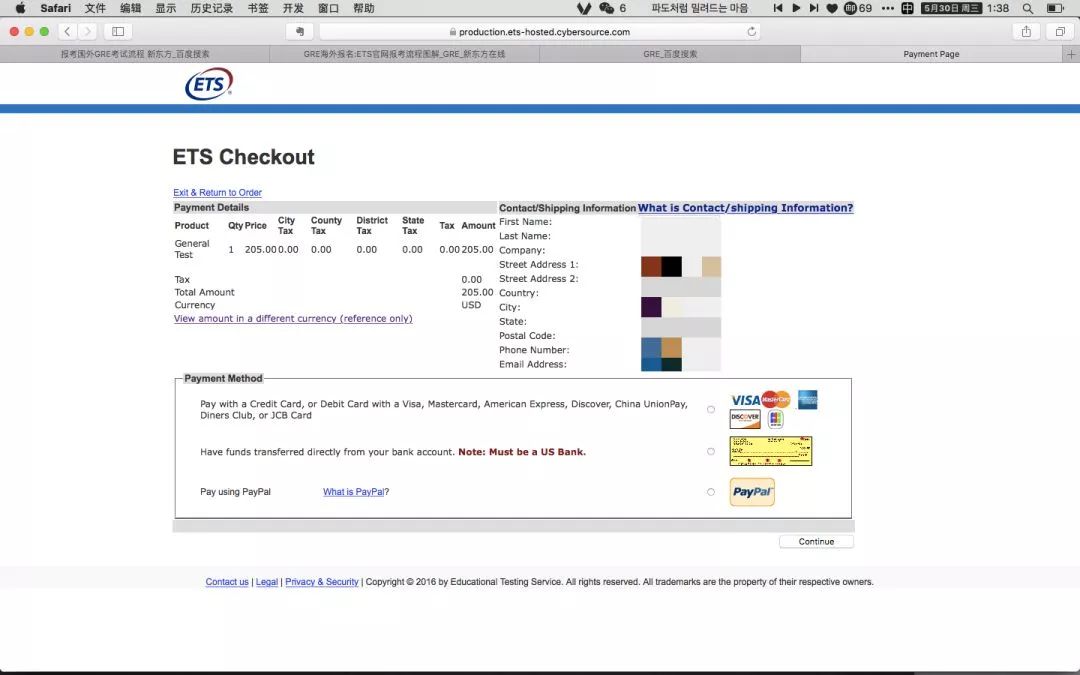Image resolution: width=1080 pixels, height=675 pixels.
Task: Click the Discover card logo
Action: (x=745, y=418)
